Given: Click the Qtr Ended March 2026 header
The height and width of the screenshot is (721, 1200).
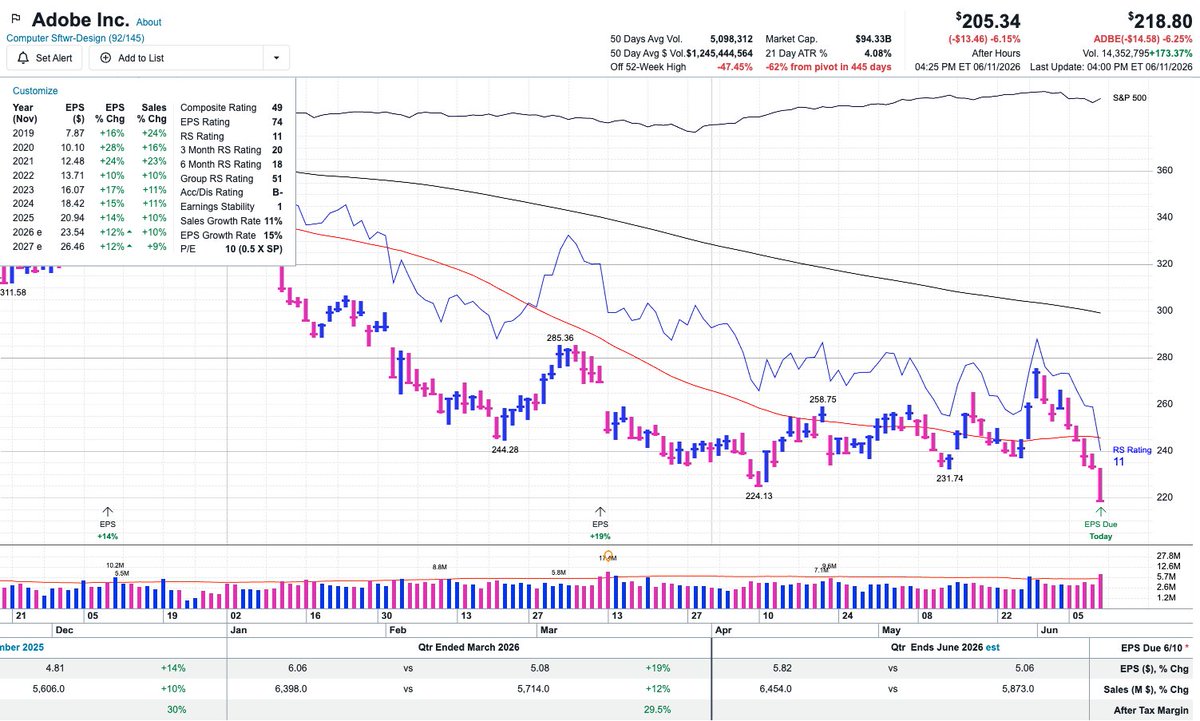Looking at the screenshot, I should pos(469,646).
